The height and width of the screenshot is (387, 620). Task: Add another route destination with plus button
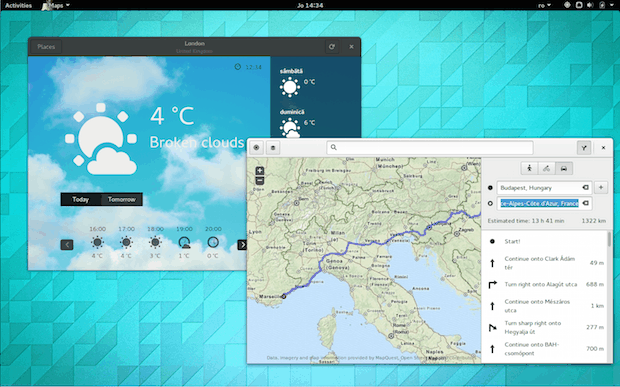click(601, 187)
